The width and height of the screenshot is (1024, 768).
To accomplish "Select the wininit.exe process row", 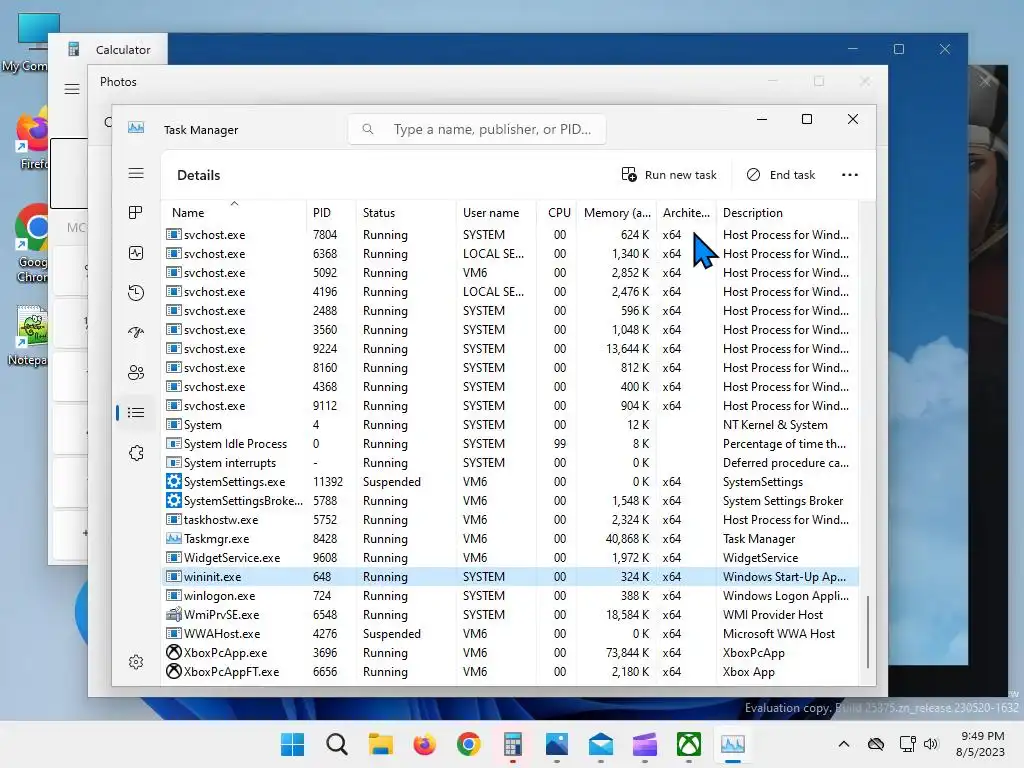I will pos(510,577).
